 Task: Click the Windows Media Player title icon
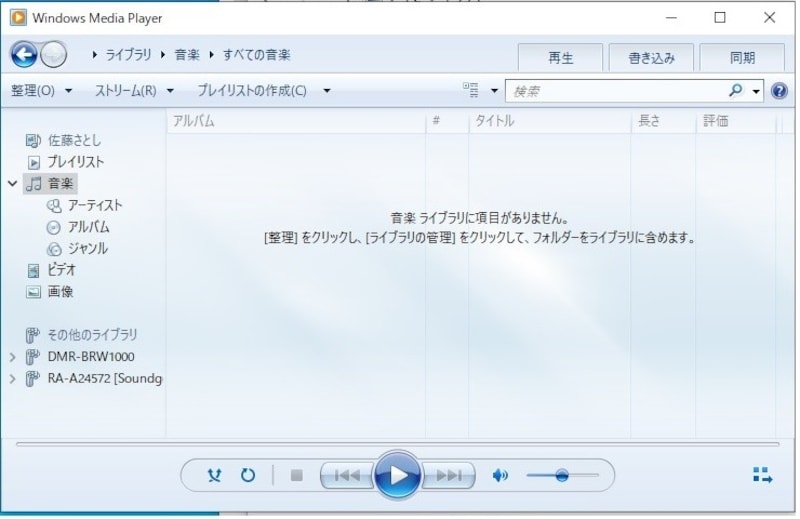[x=18, y=18]
